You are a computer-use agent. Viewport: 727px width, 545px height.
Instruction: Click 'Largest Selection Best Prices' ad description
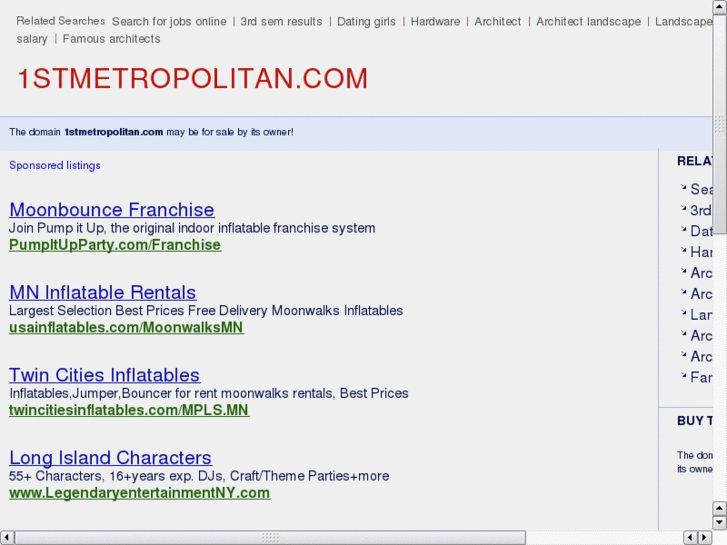(x=206, y=310)
